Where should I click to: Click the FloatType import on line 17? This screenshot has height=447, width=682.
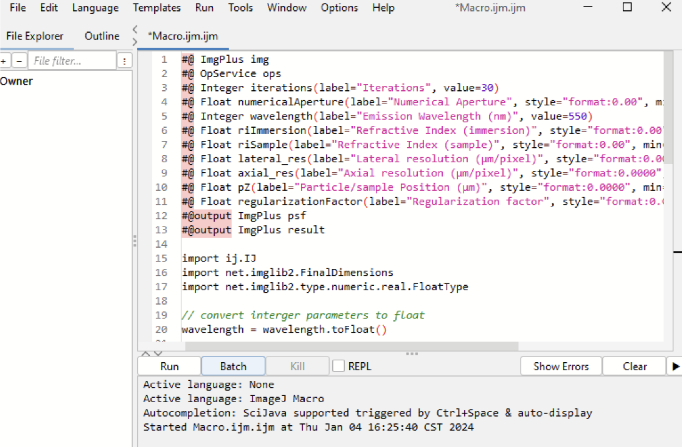(x=325, y=287)
